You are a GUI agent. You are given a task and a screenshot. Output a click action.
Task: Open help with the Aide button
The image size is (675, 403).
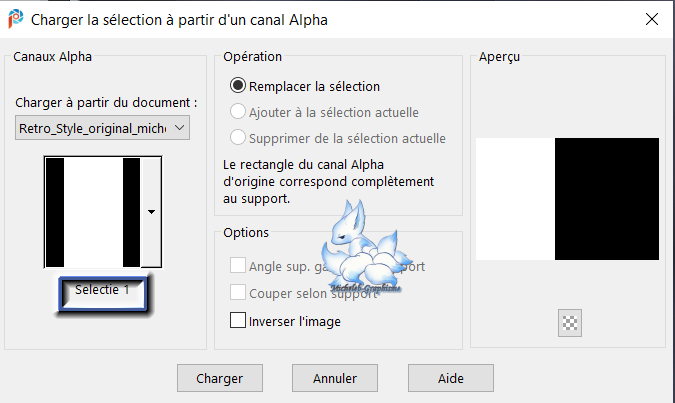point(450,379)
